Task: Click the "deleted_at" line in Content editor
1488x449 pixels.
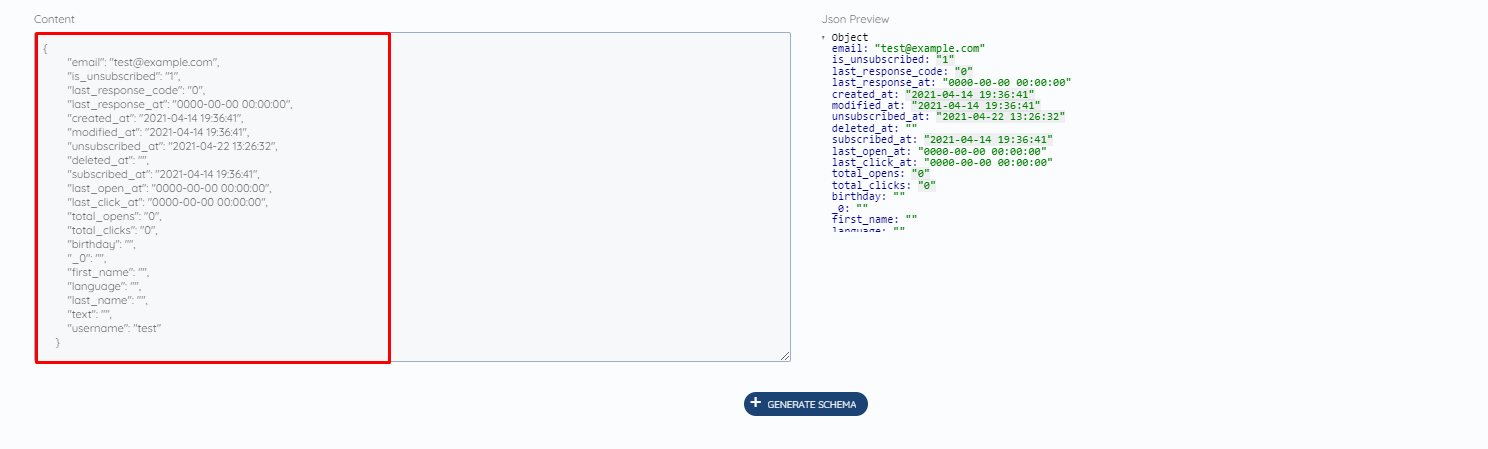Action: pyautogui.click(x=108, y=160)
